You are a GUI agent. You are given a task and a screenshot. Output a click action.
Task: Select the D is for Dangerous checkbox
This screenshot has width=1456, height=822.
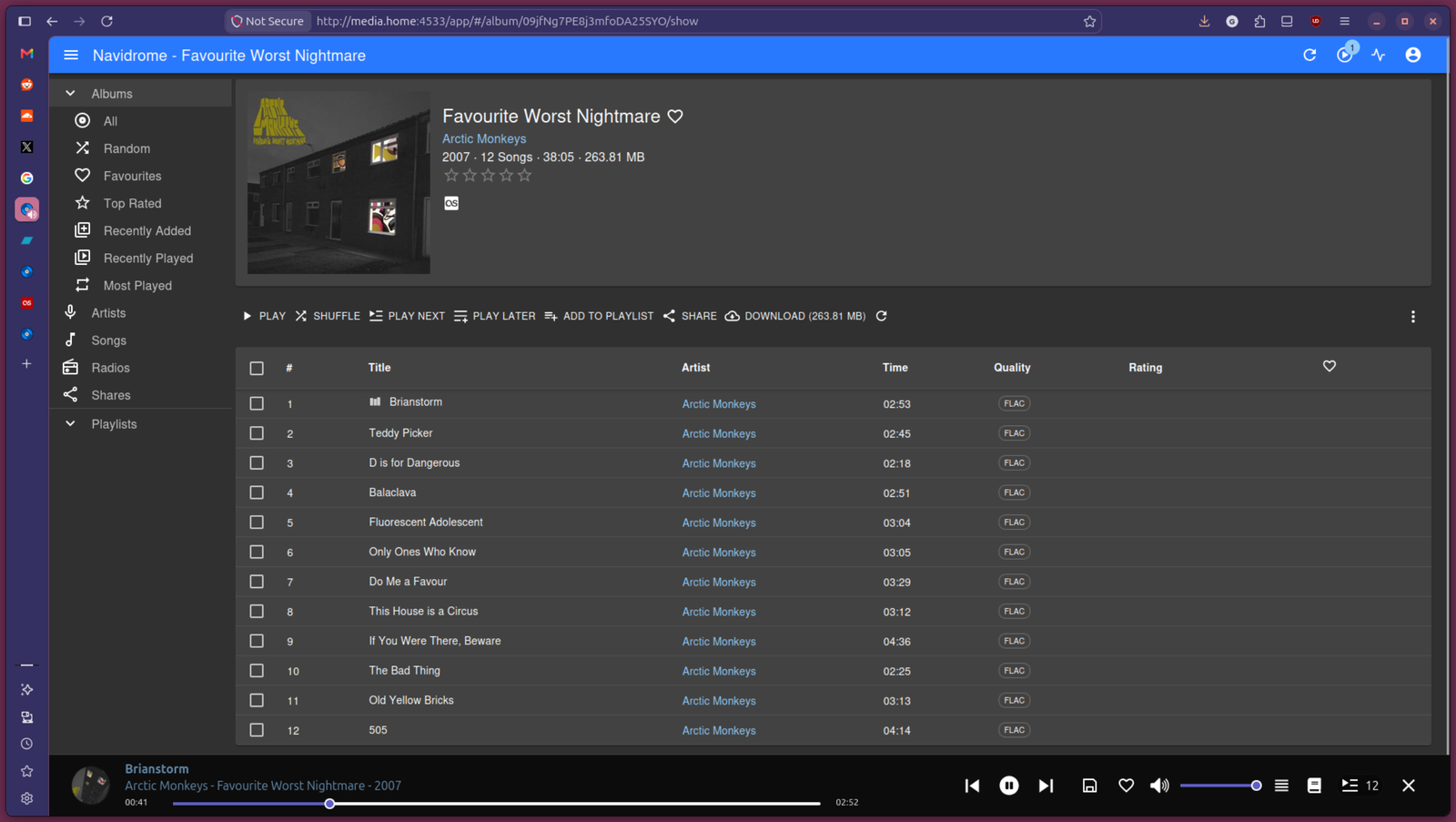coord(257,463)
